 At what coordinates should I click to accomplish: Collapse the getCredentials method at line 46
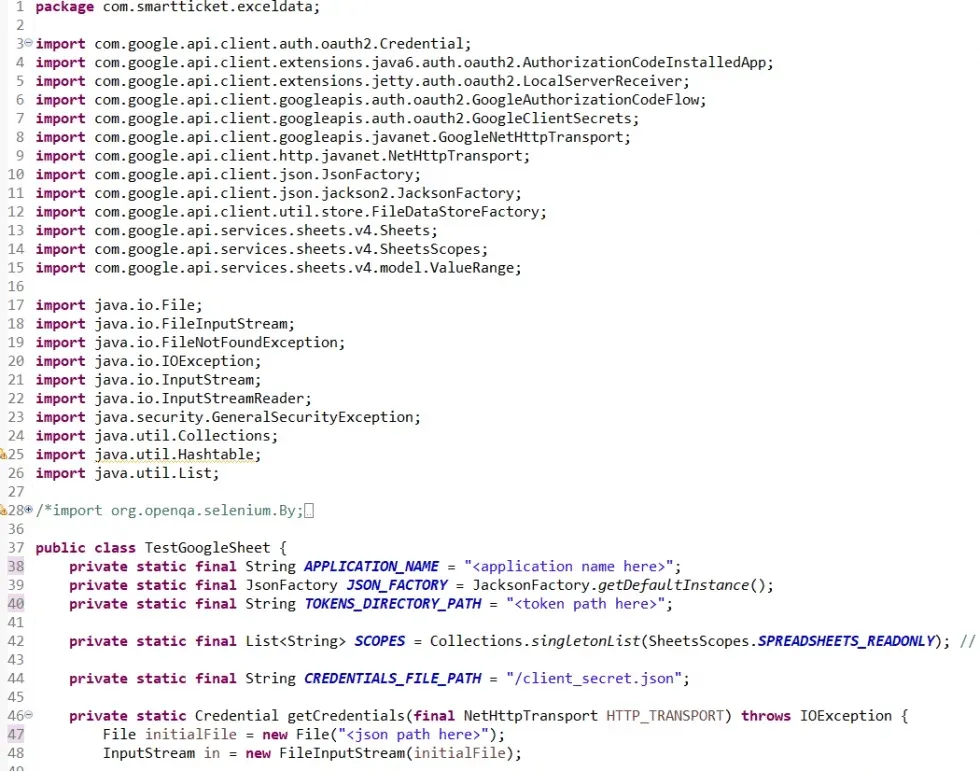[28, 715]
